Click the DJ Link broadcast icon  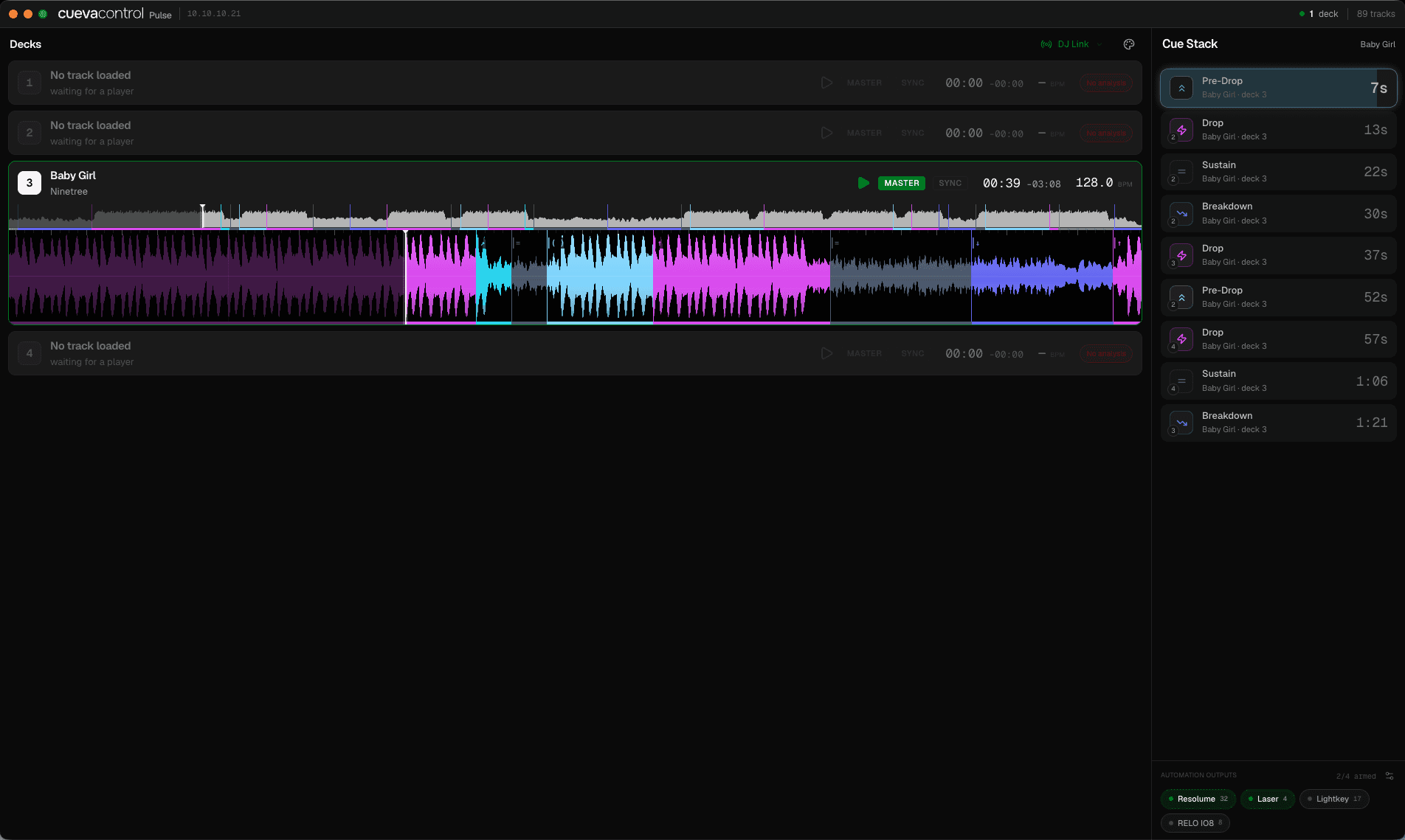tap(1046, 44)
